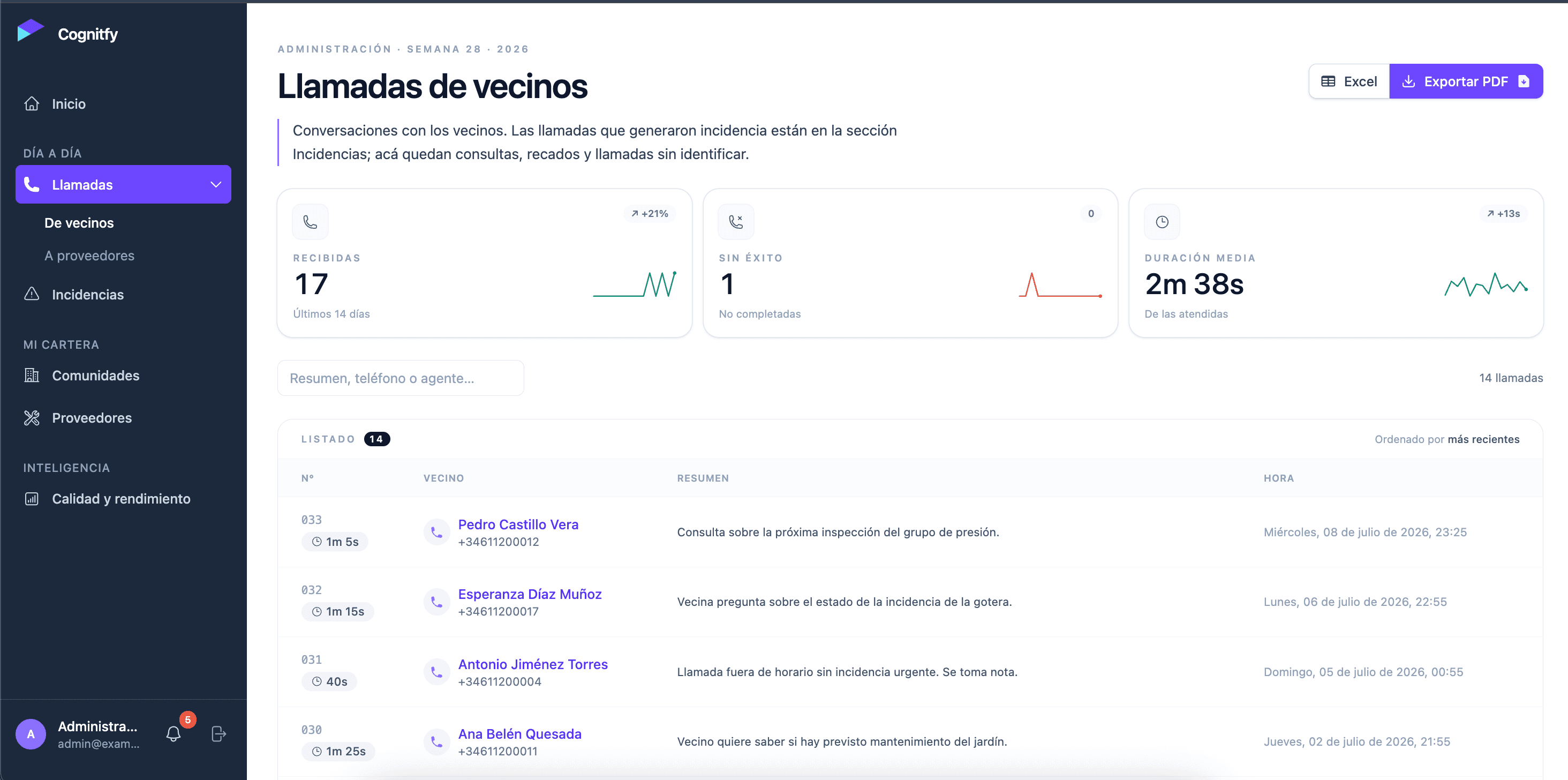Open Pedro Castillo Vera profile link

click(518, 524)
